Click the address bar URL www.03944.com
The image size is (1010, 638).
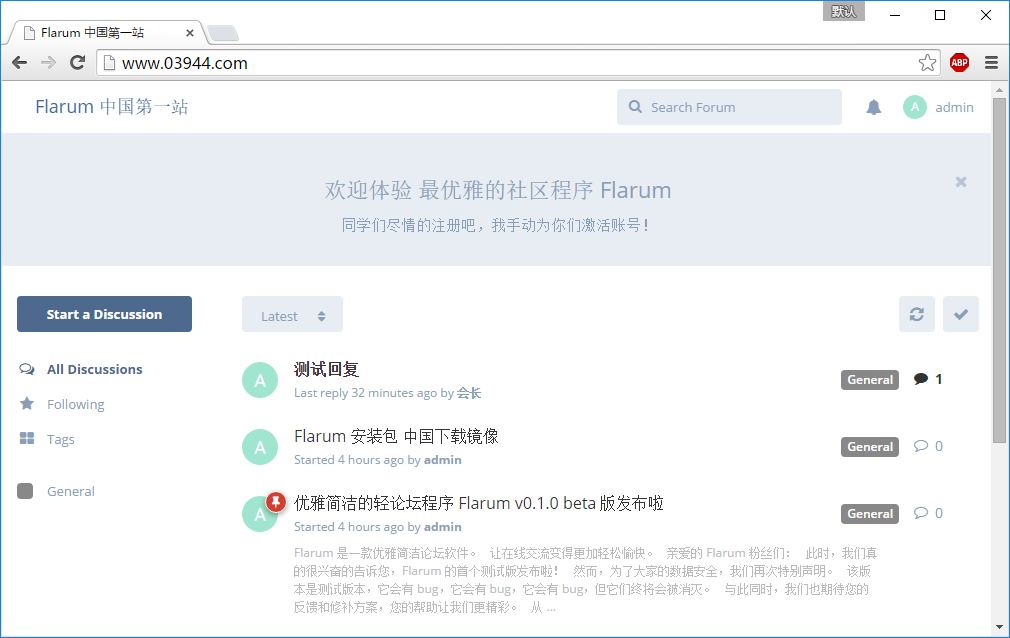tap(184, 63)
